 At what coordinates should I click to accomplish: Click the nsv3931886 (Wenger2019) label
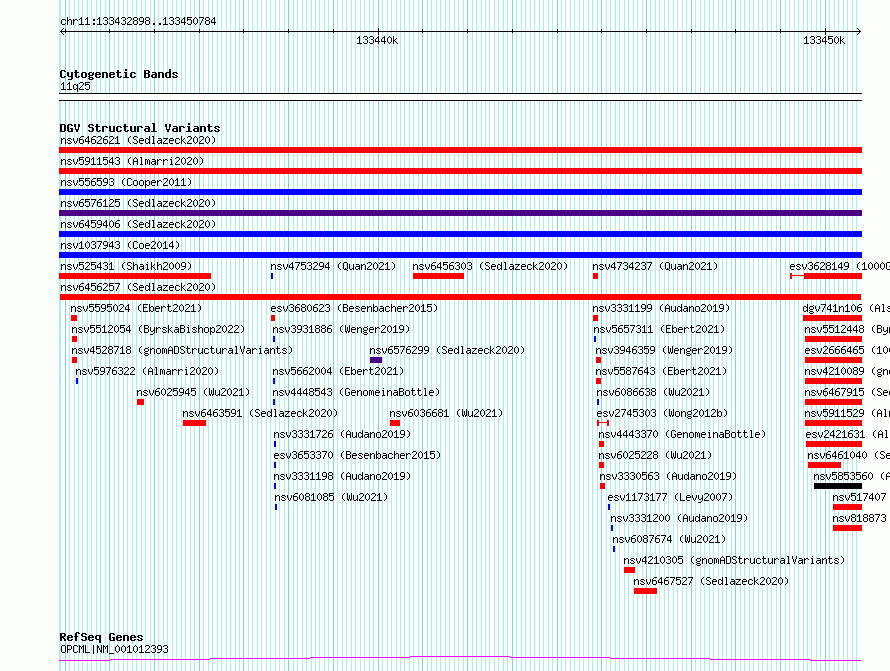click(341, 329)
